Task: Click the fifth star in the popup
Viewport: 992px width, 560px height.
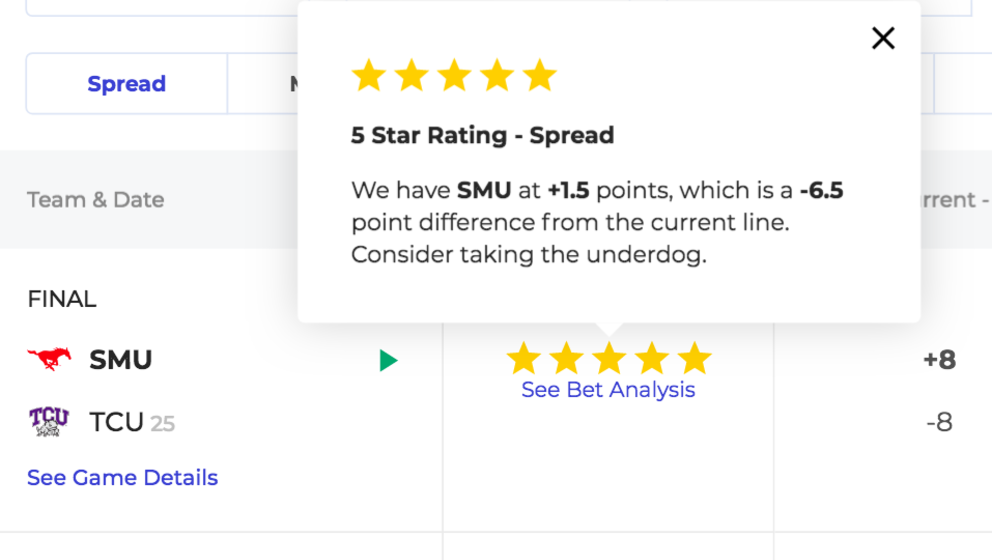Action: [540, 75]
